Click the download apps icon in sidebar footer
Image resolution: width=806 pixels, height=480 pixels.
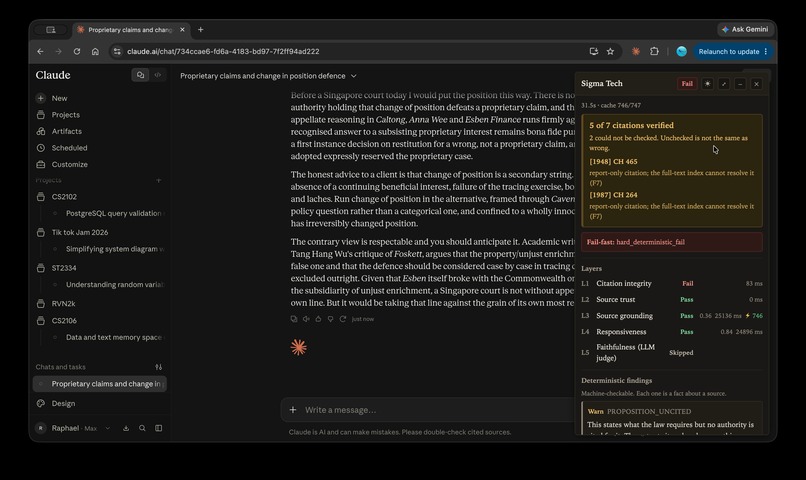pyautogui.click(x=126, y=428)
